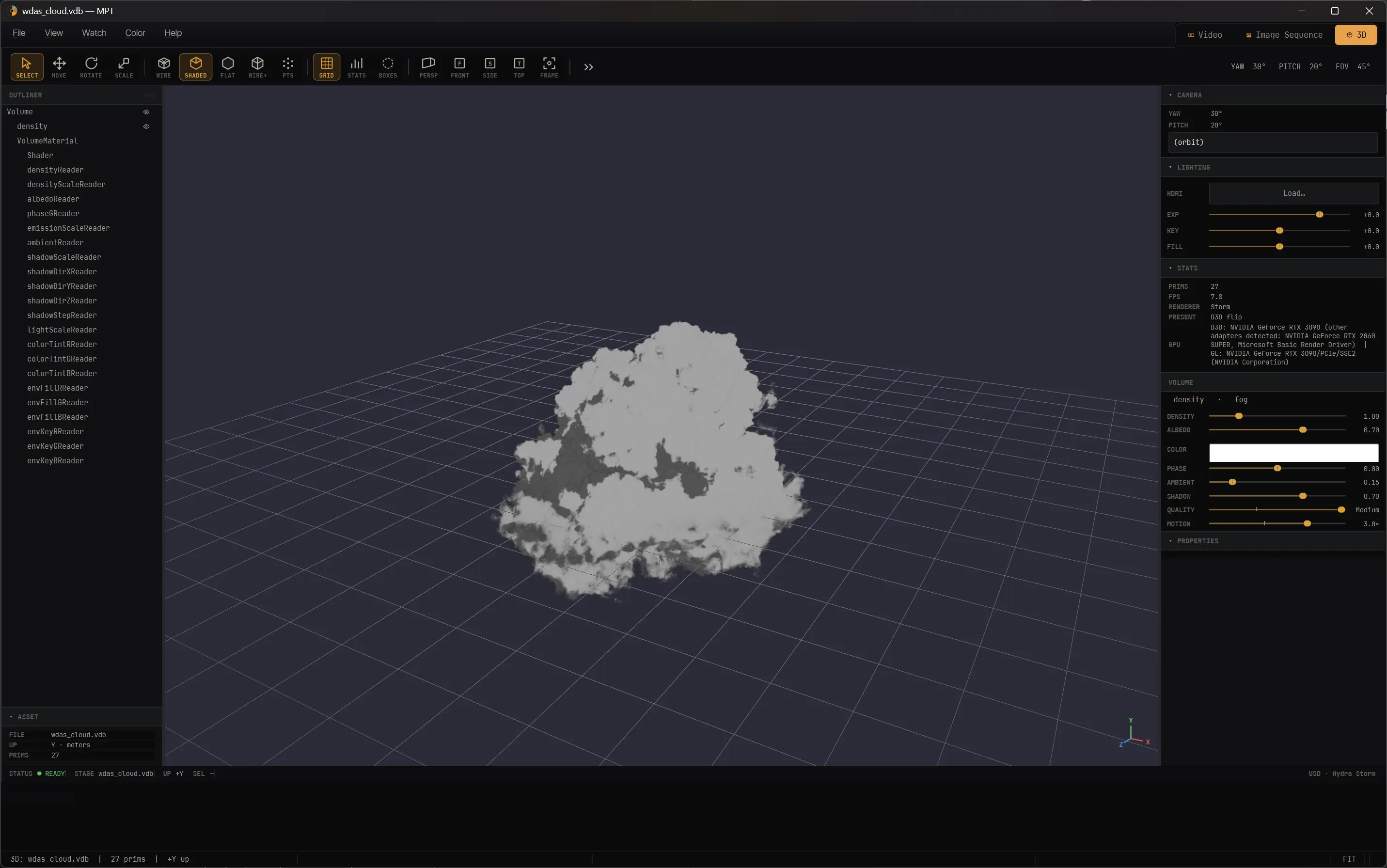Click the FIT zoom button
The image size is (1387, 868).
[1349, 859]
